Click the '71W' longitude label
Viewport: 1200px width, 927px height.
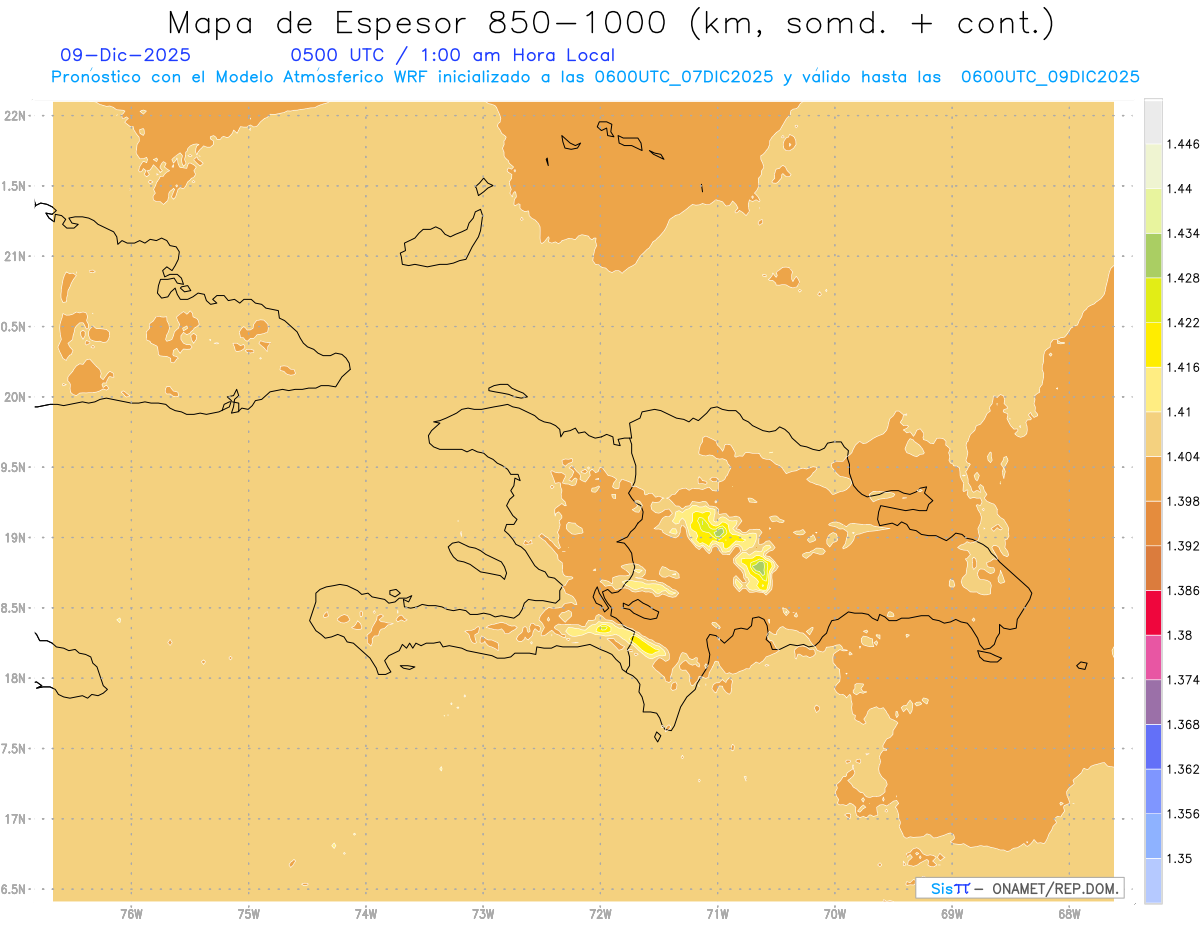[717, 914]
